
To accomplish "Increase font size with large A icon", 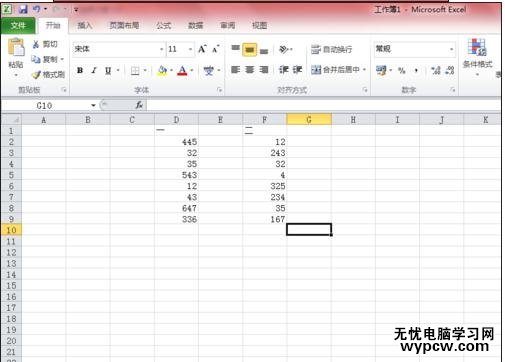I will (x=202, y=49).
